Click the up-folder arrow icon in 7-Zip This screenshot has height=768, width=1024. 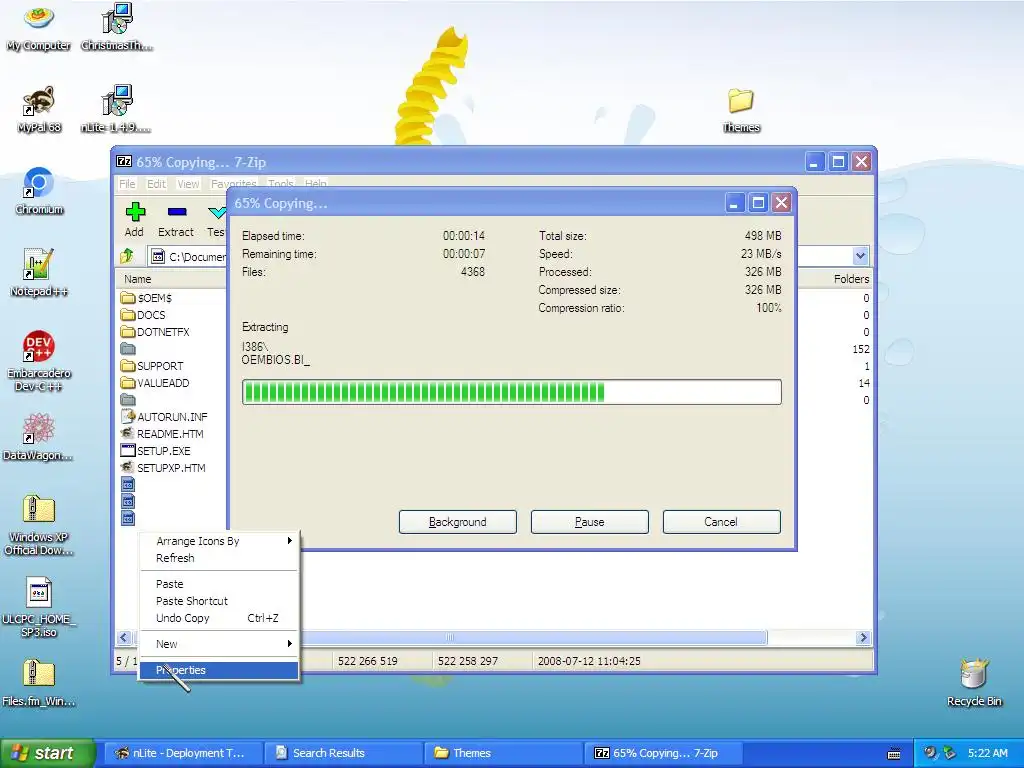tap(127, 256)
